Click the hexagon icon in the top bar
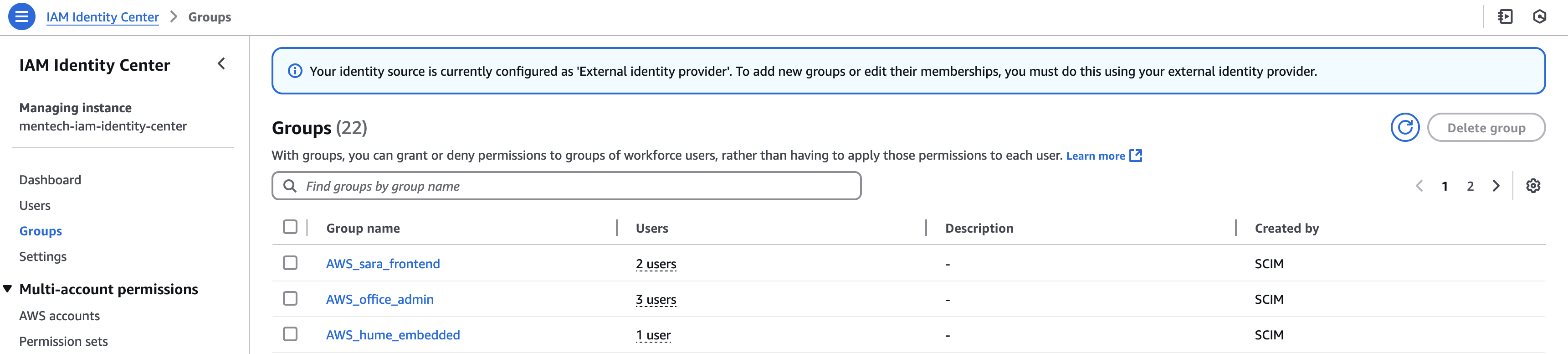The image size is (1568, 354). point(1539,16)
